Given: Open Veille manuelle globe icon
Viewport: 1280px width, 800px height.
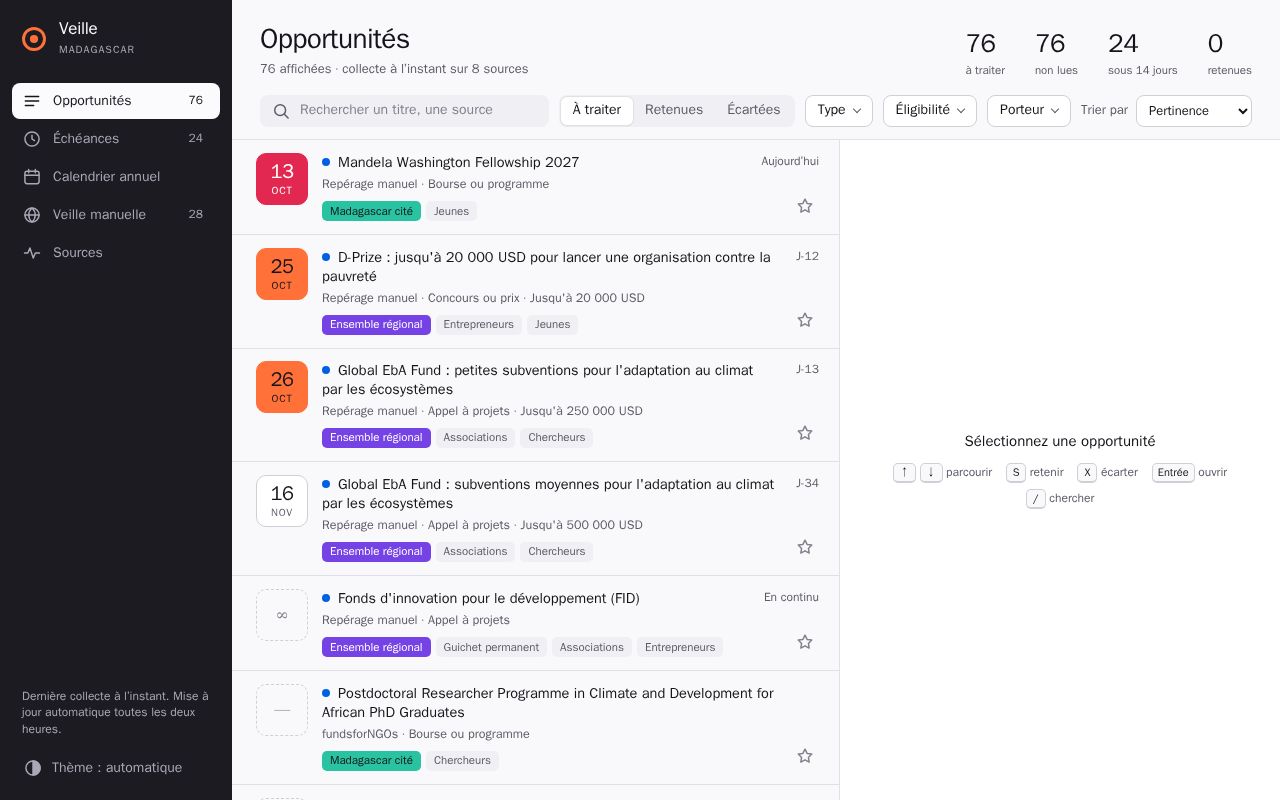Looking at the screenshot, I should [x=32, y=215].
